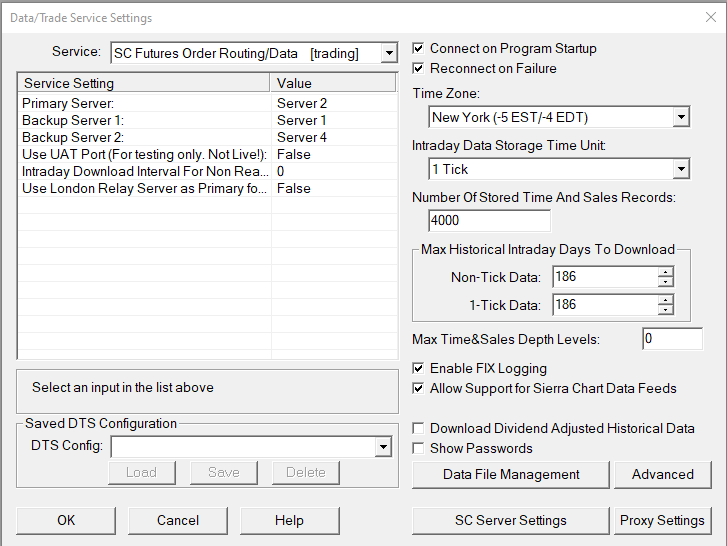The image size is (727, 546).
Task: Open the Service dropdown list
Action: click(389, 53)
